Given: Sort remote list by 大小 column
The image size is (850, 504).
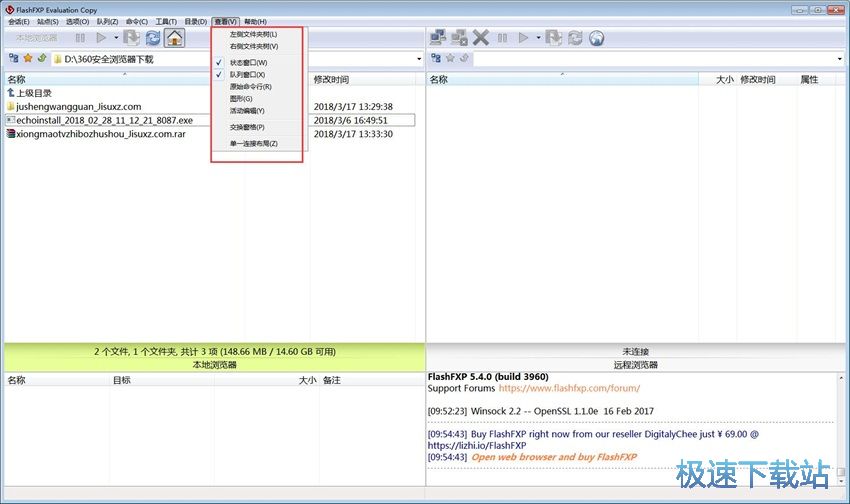Looking at the screenshot, I should 725,79.
